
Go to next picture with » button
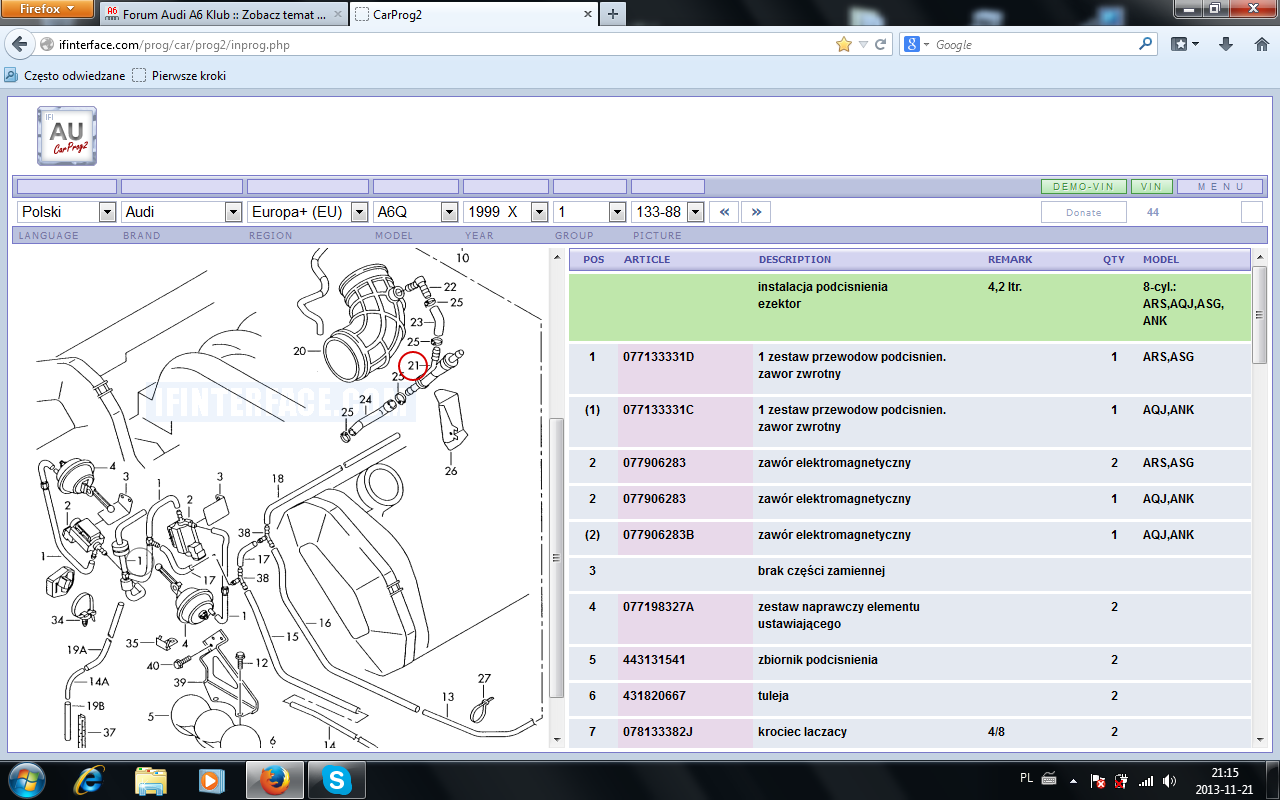tap(757, 212)
